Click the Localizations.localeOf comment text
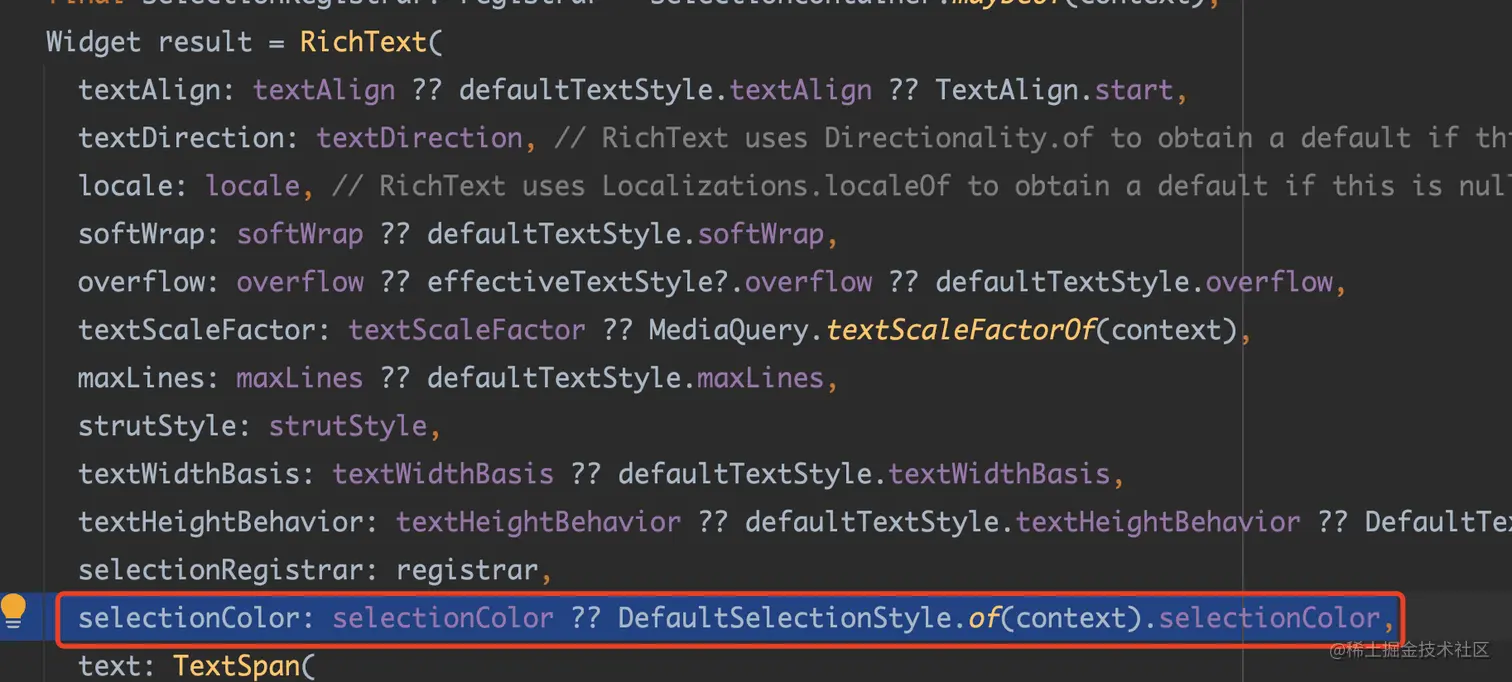 click(776, 186)
